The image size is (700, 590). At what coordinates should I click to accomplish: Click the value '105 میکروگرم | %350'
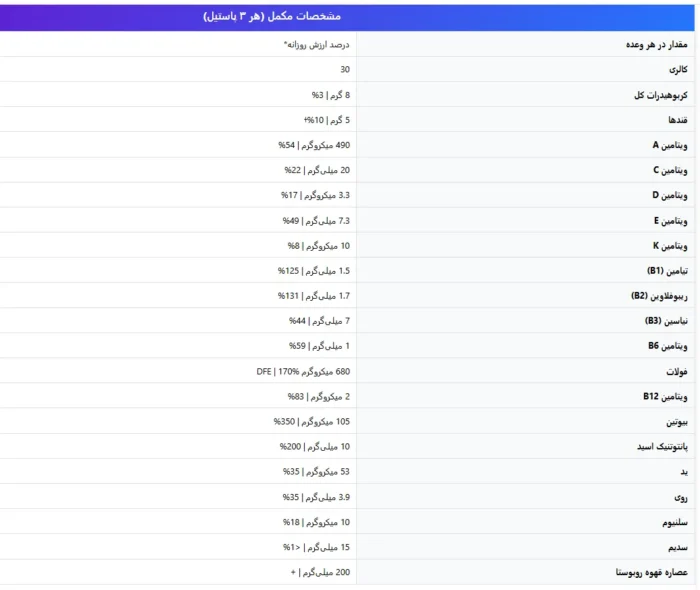tap(312, 421)
